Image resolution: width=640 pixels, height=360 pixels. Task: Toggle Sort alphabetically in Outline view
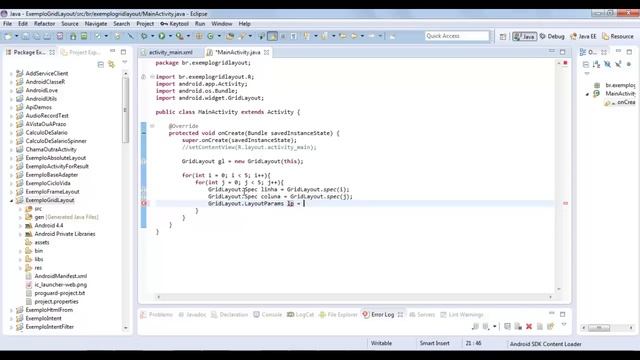pos(596,64)
